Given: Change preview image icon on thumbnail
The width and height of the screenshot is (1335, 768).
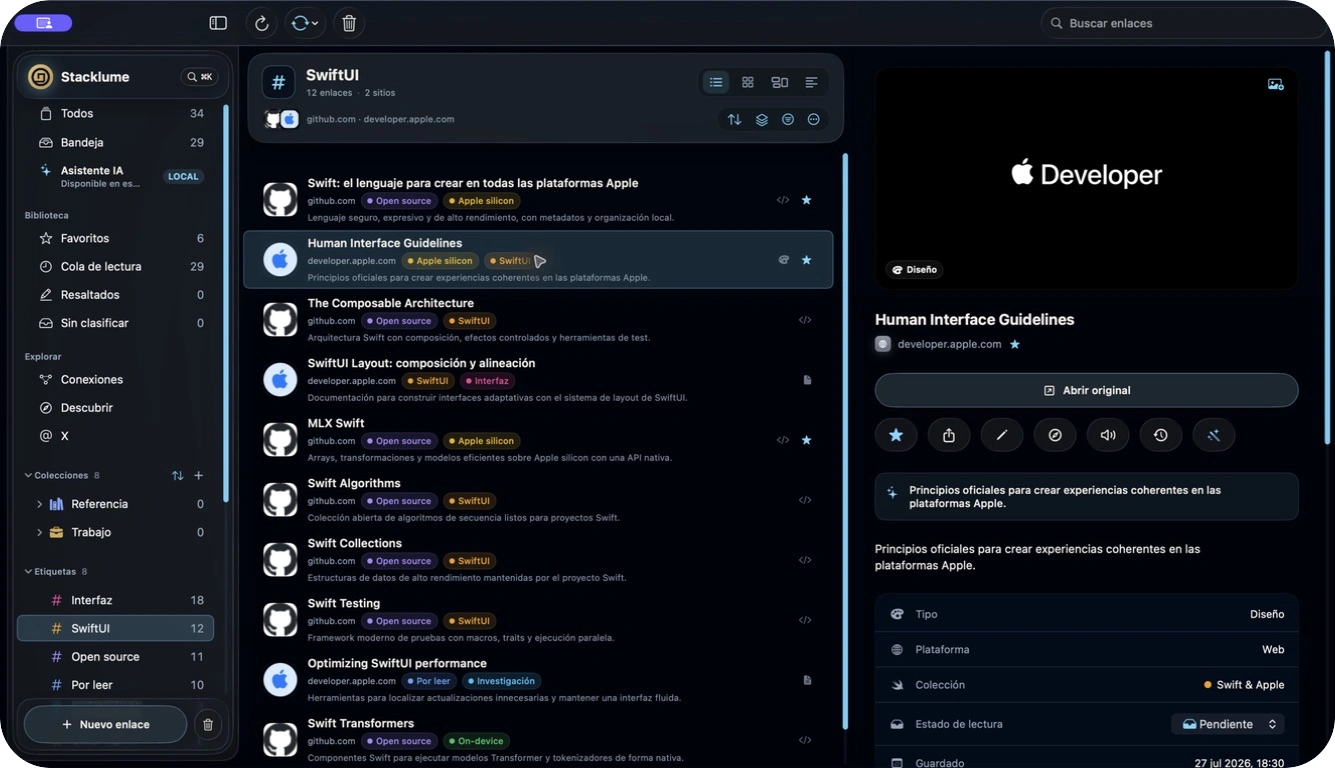Looking at the screenshot, I should pyautogui.click(x=1275, y=85).
